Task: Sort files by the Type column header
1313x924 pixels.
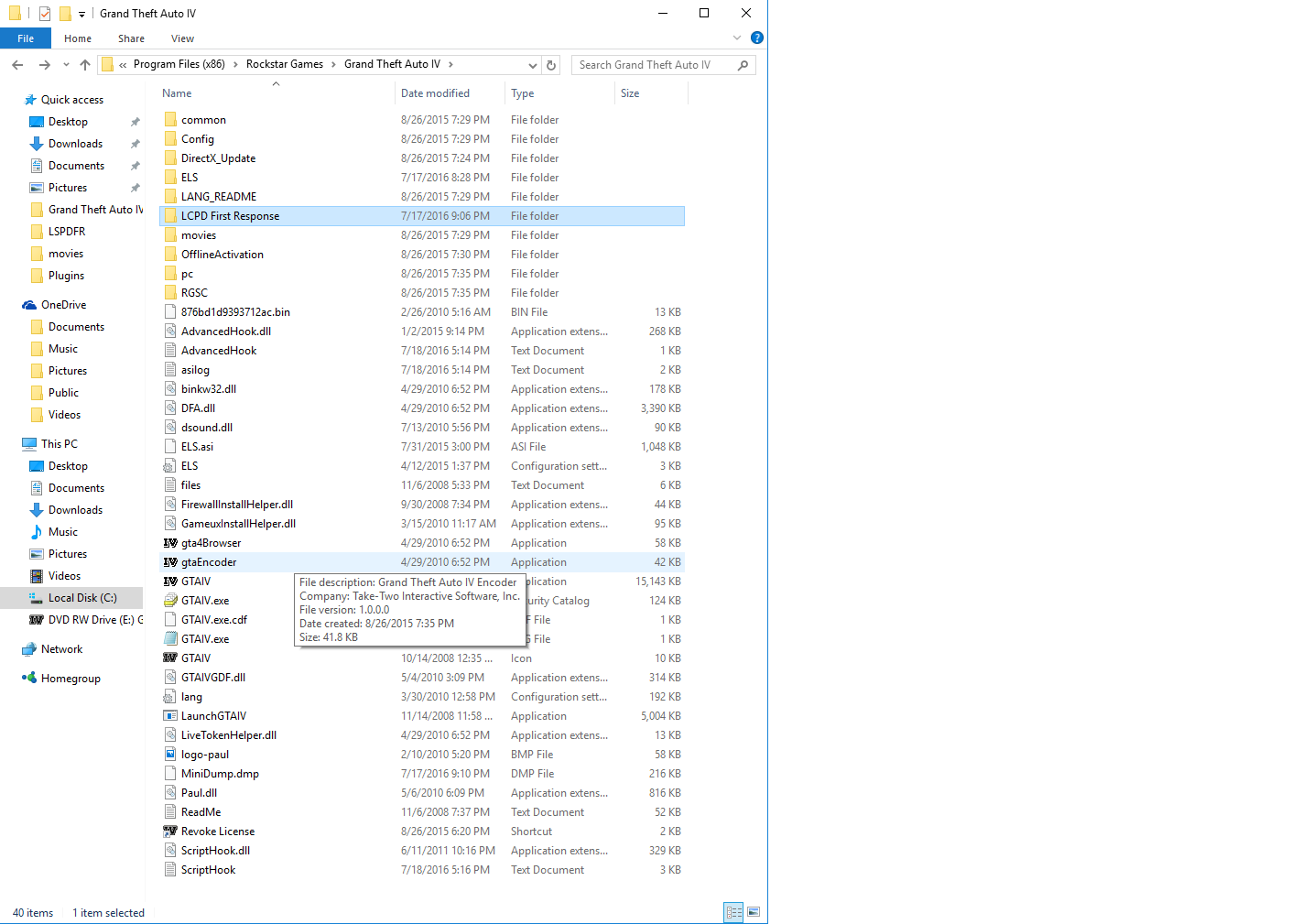Action: [x=560, y=93]
